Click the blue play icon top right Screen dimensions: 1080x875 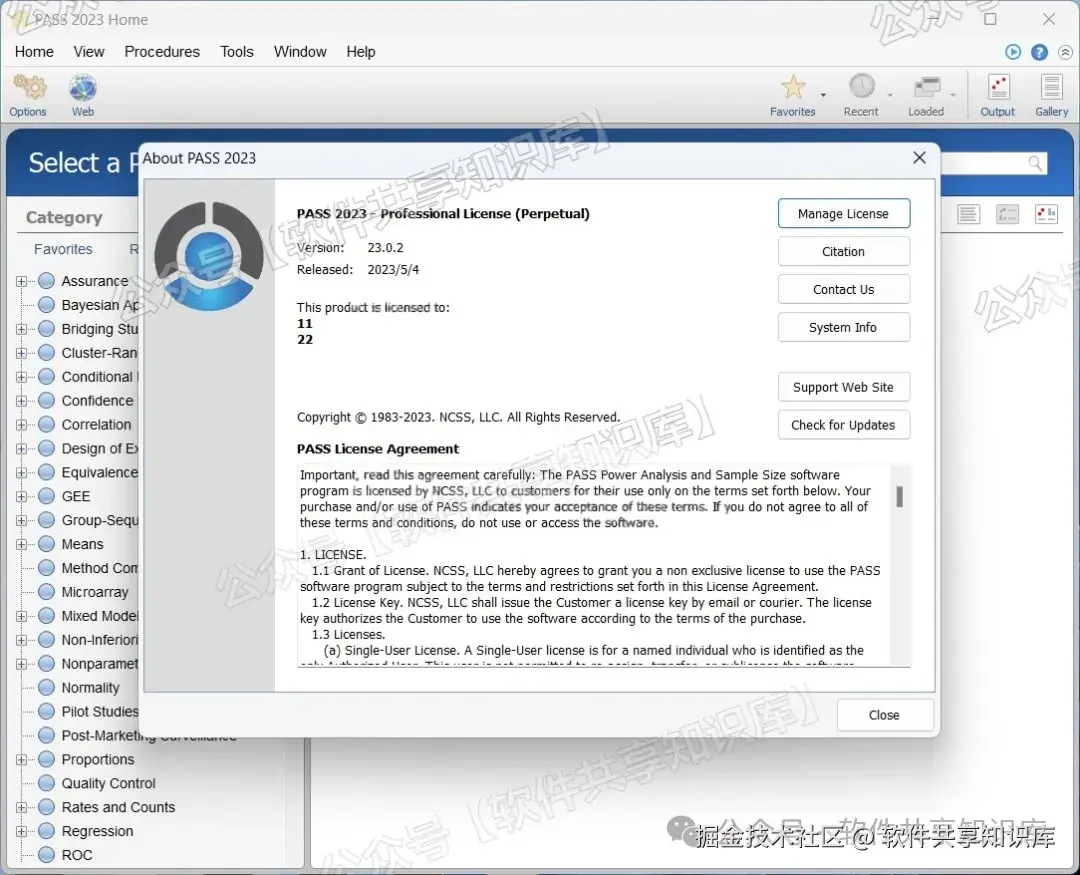(1012, 52)
